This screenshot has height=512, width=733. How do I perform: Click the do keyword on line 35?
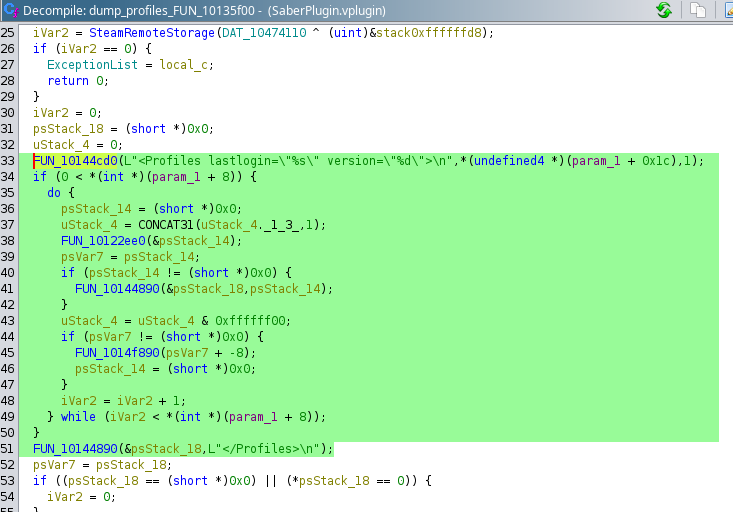click(x=54, y=193)
